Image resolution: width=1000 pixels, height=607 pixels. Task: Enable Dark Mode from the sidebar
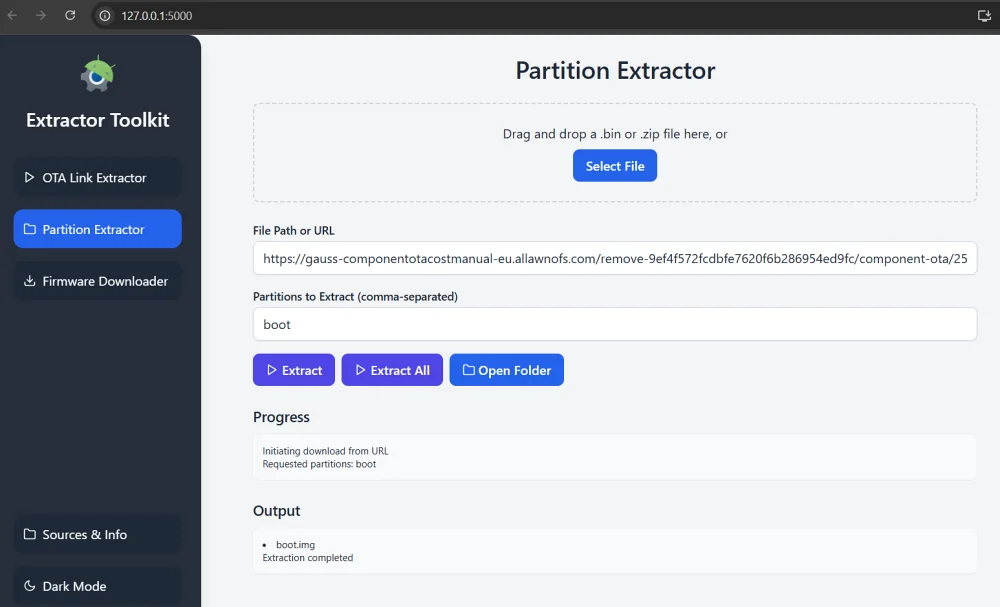coord(97,586)
